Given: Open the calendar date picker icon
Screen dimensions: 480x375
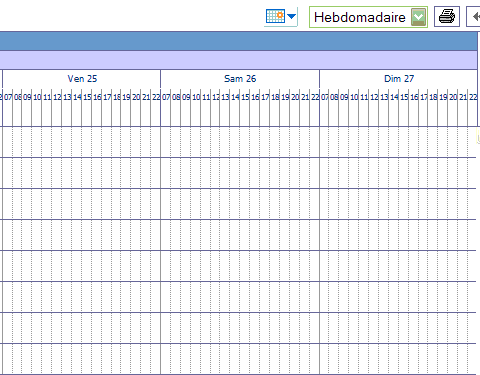Looking at the screenshot, I should tap(275, 16).
